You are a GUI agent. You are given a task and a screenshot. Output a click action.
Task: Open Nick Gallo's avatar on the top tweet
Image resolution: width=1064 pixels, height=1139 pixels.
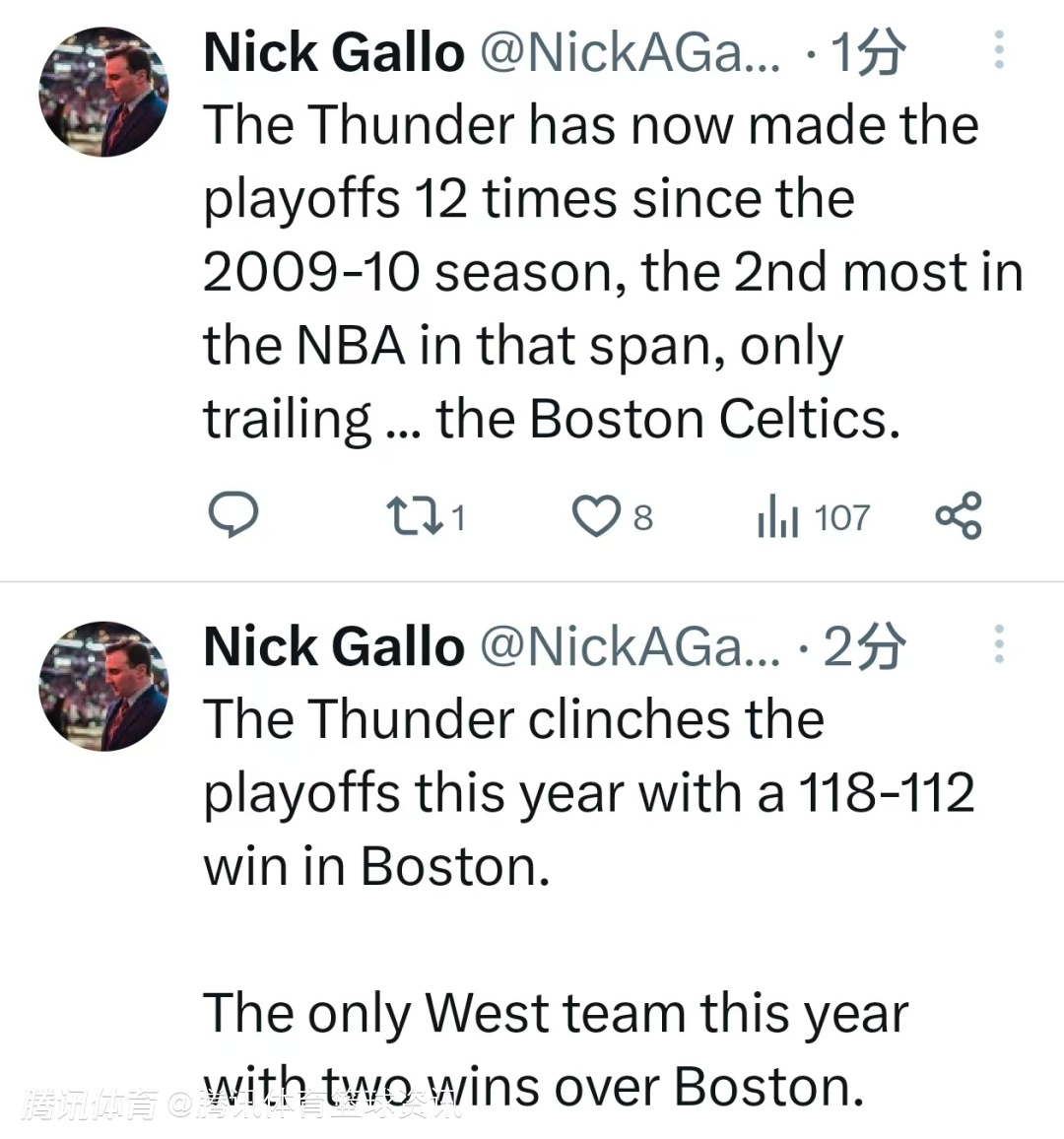click(x=103, y=93)
